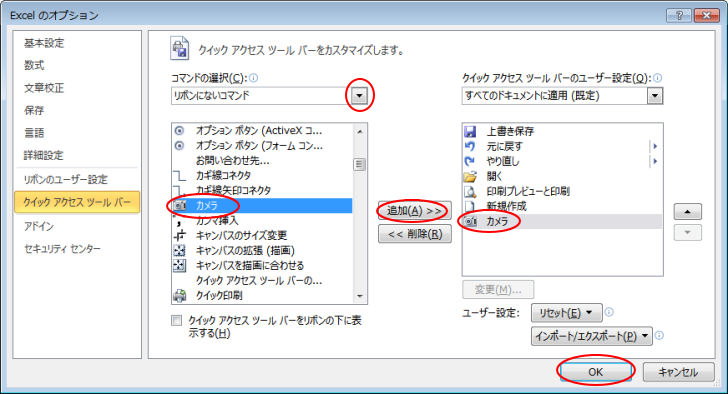The width and height of the screenshot is (728, 394).
Task: Click the info icon next to コマンドの選択
Action: (254, 78)
